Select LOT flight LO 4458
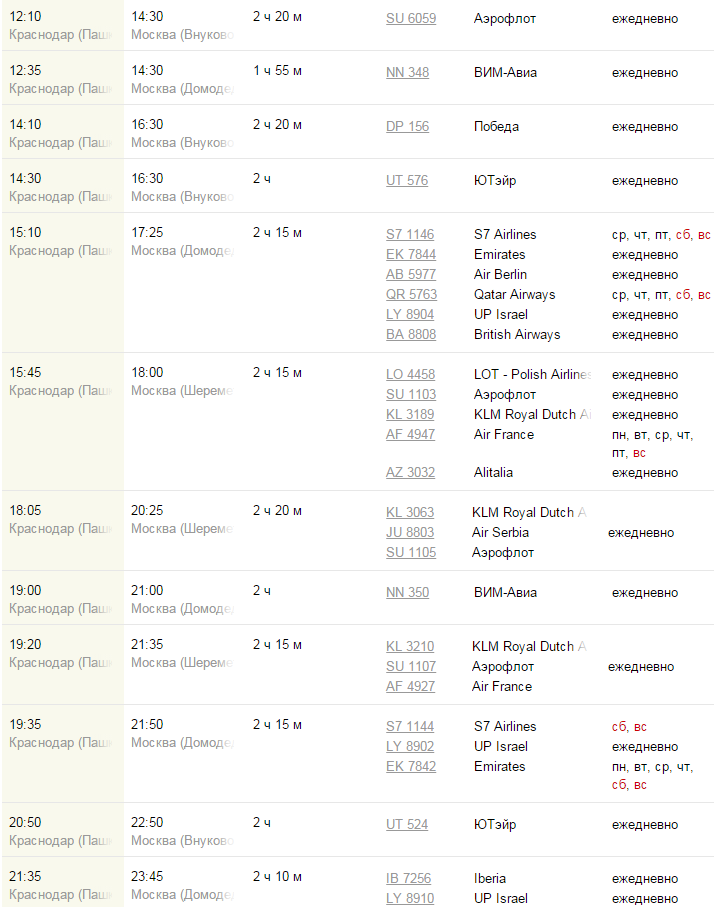The image size is (714, 907). click(411, 375)
